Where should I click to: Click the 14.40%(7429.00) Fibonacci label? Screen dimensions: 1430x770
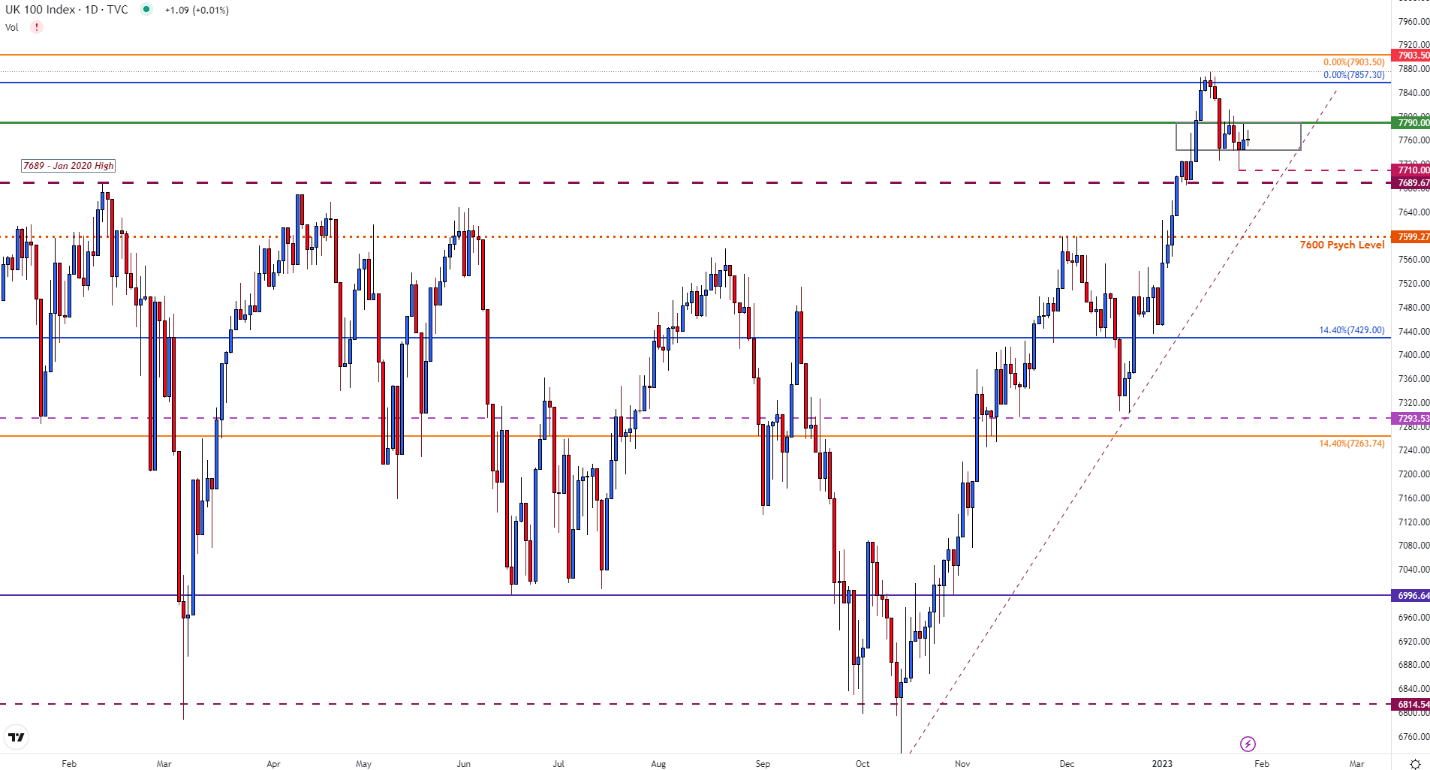pos(1352,330)
